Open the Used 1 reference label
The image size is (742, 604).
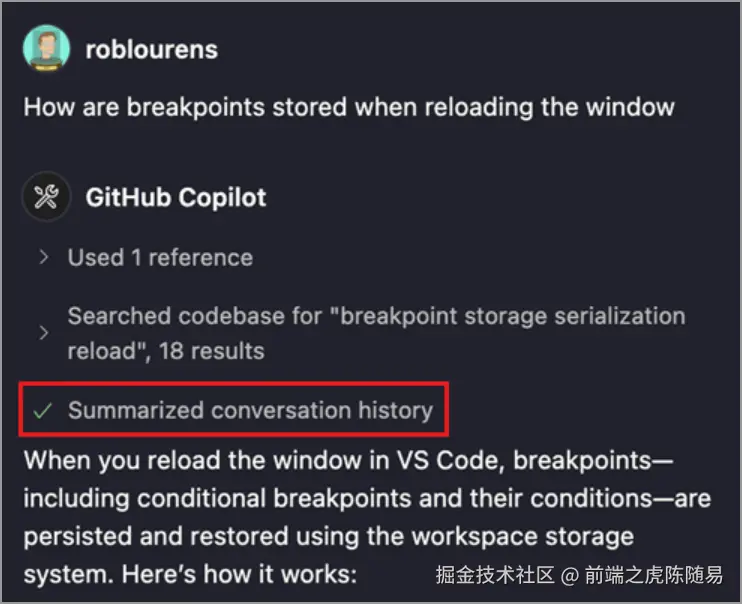pos(160,258)
